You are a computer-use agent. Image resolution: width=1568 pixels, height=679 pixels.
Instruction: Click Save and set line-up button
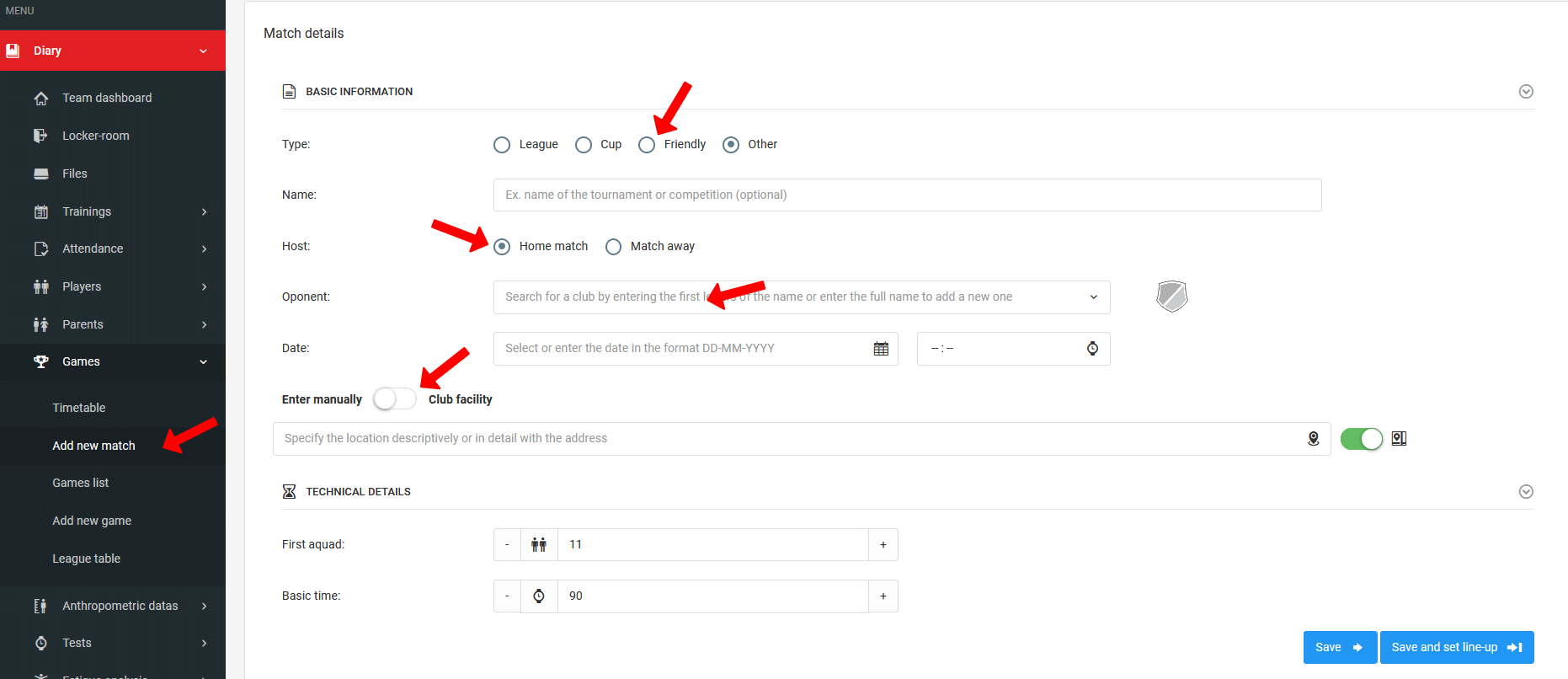coord(1456,647)
